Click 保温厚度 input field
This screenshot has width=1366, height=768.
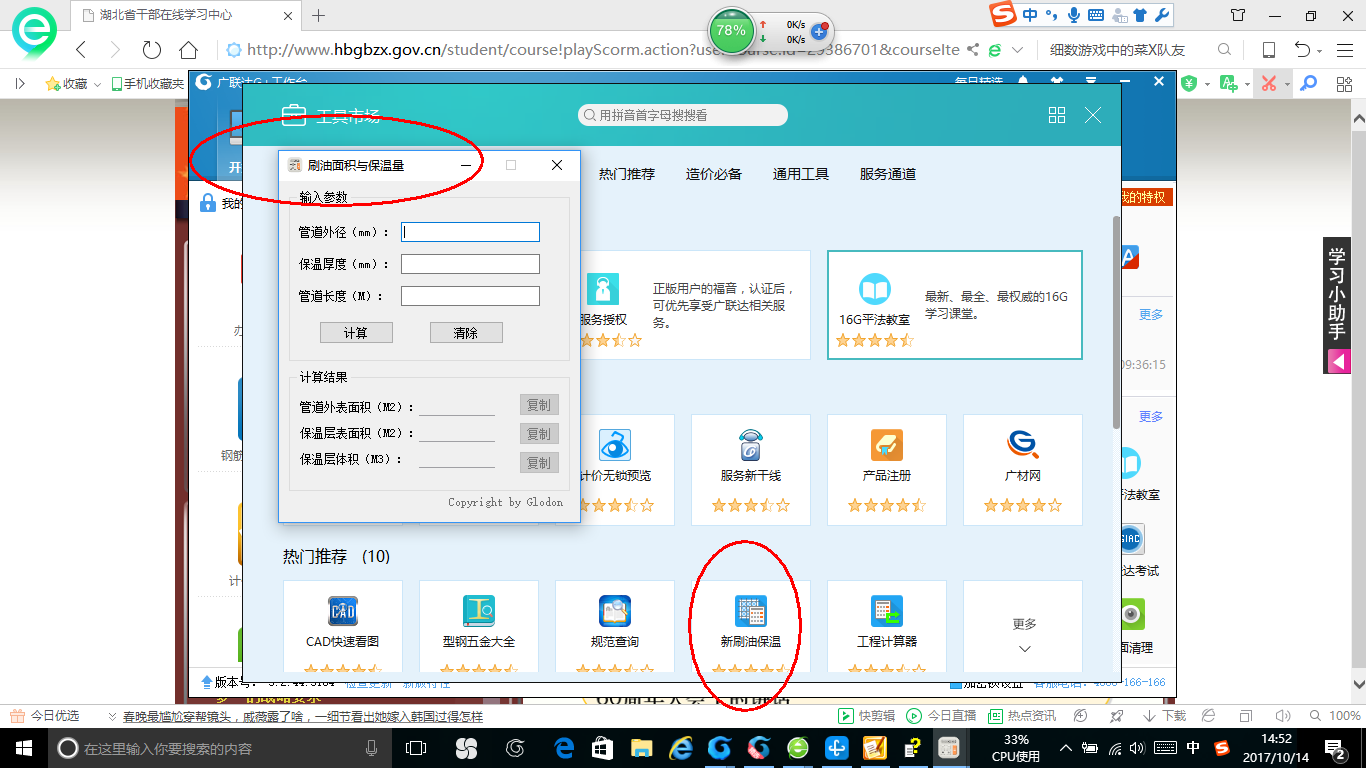470,264
